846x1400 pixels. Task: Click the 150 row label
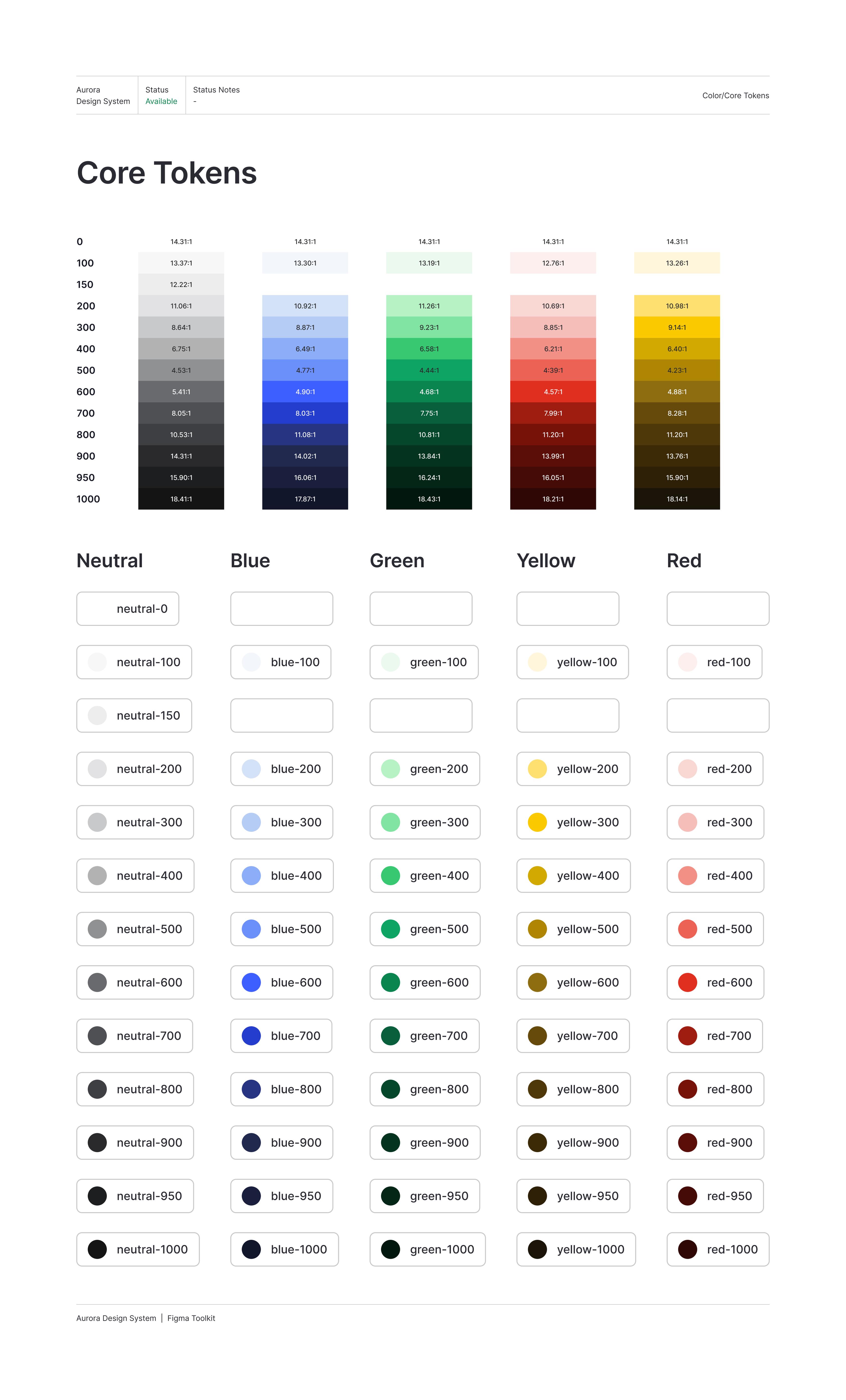[85, 285]
